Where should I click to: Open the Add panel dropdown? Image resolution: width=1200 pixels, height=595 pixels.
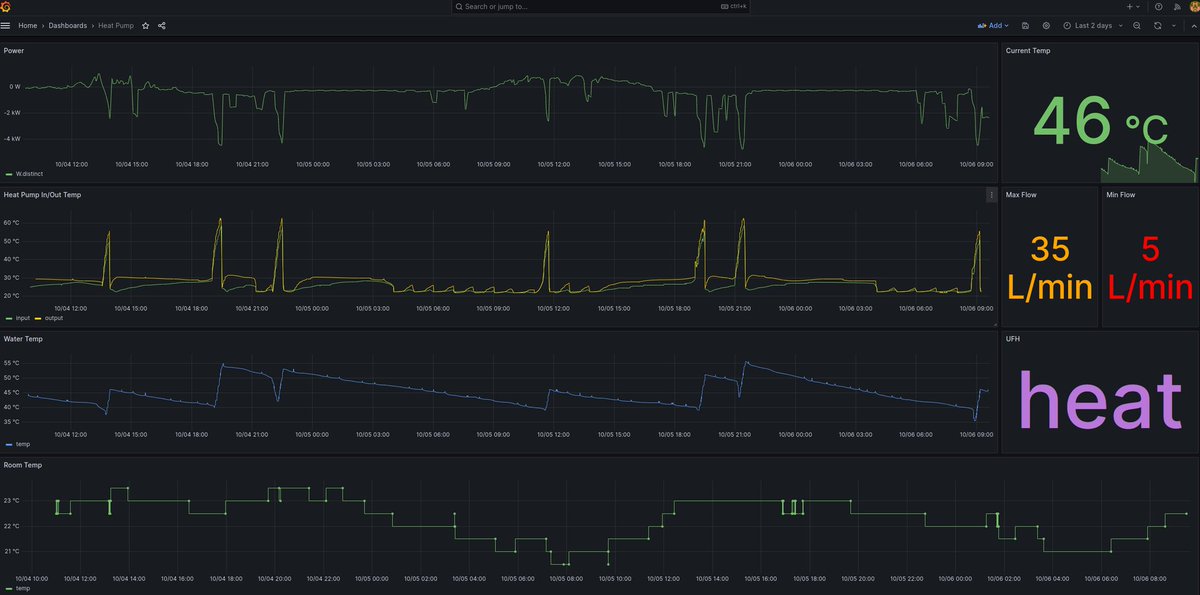pyautogui.click(x=995, y=26)
